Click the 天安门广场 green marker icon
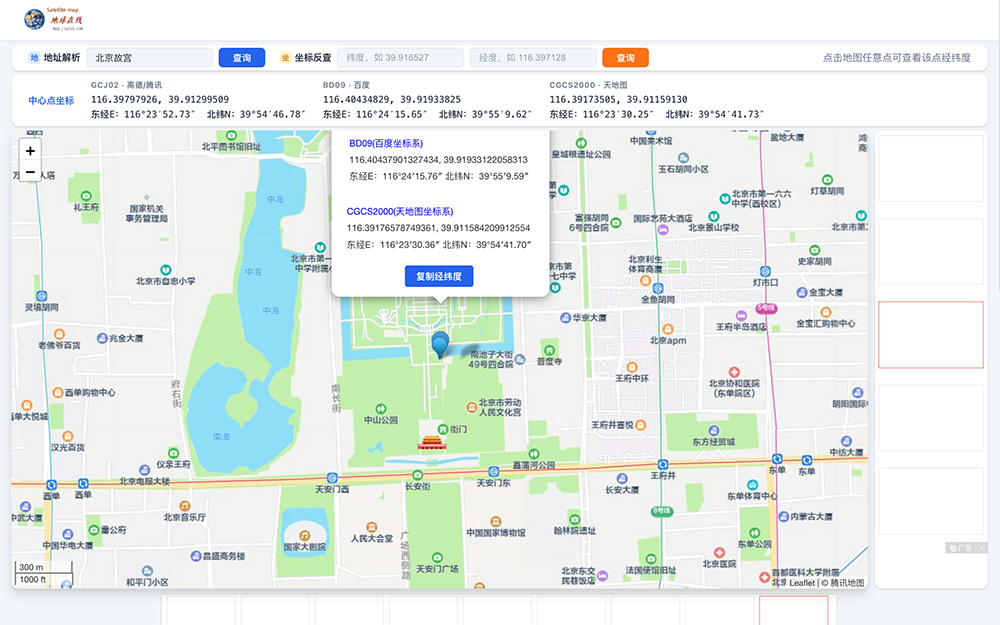1000x625 pixels. point(437,557)
